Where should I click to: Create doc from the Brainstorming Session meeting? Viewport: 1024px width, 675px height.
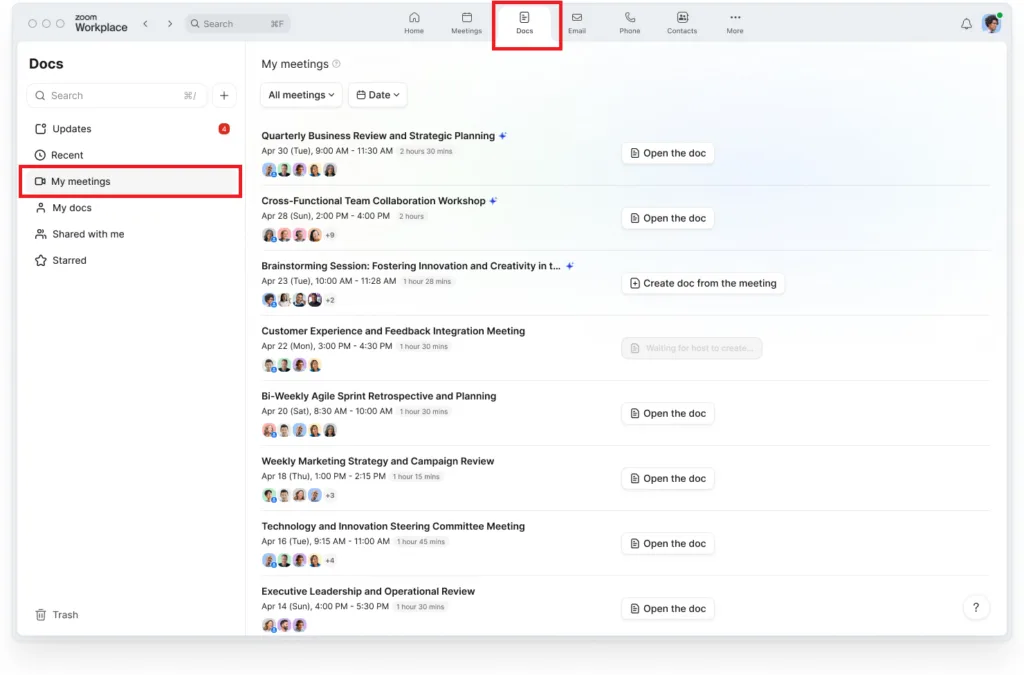point(702,283)
